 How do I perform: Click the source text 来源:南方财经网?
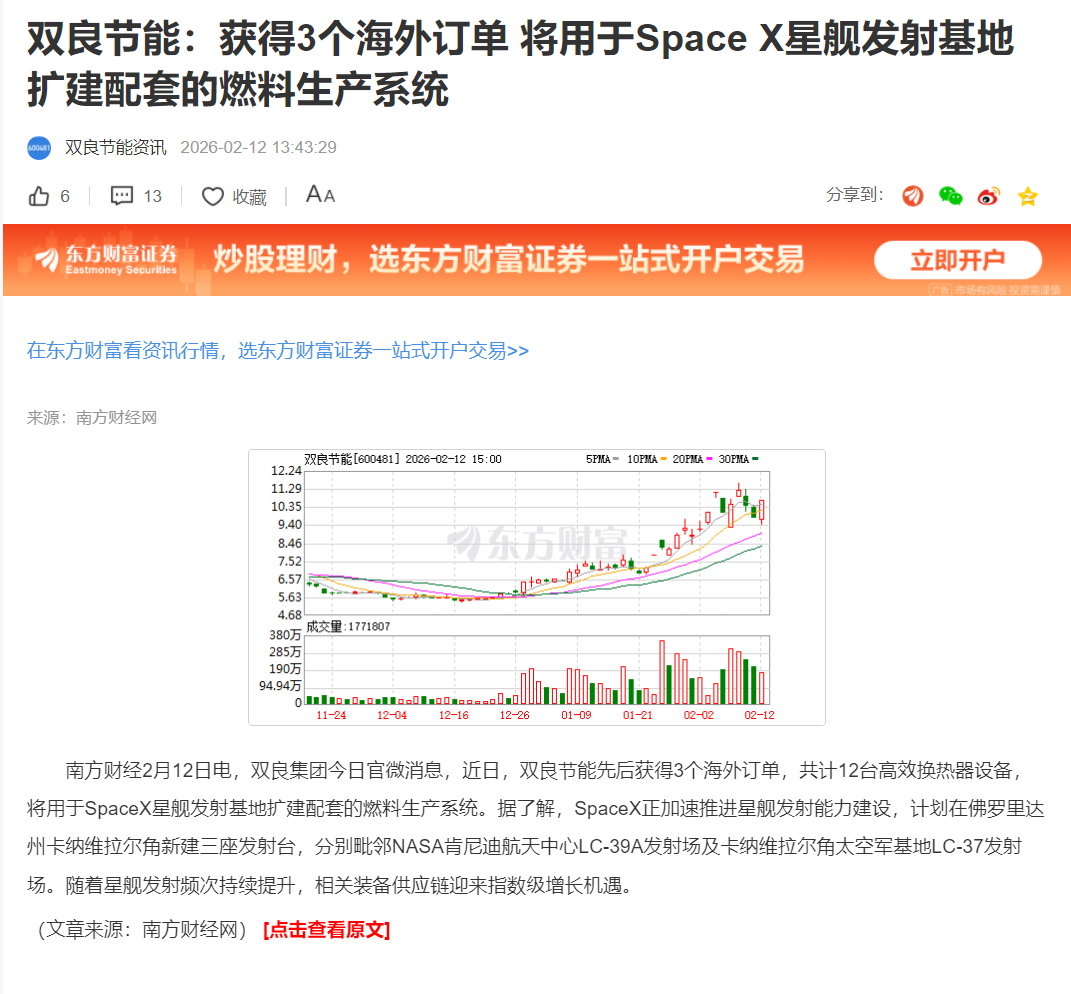(x=92, y=417)
